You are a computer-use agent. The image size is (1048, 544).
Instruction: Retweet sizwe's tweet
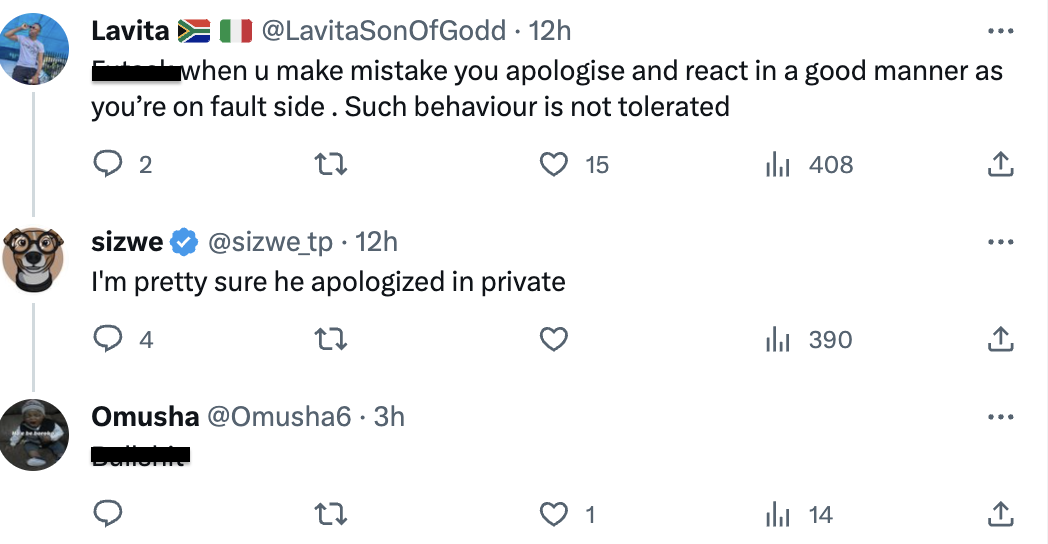click(x=331, y=339)
